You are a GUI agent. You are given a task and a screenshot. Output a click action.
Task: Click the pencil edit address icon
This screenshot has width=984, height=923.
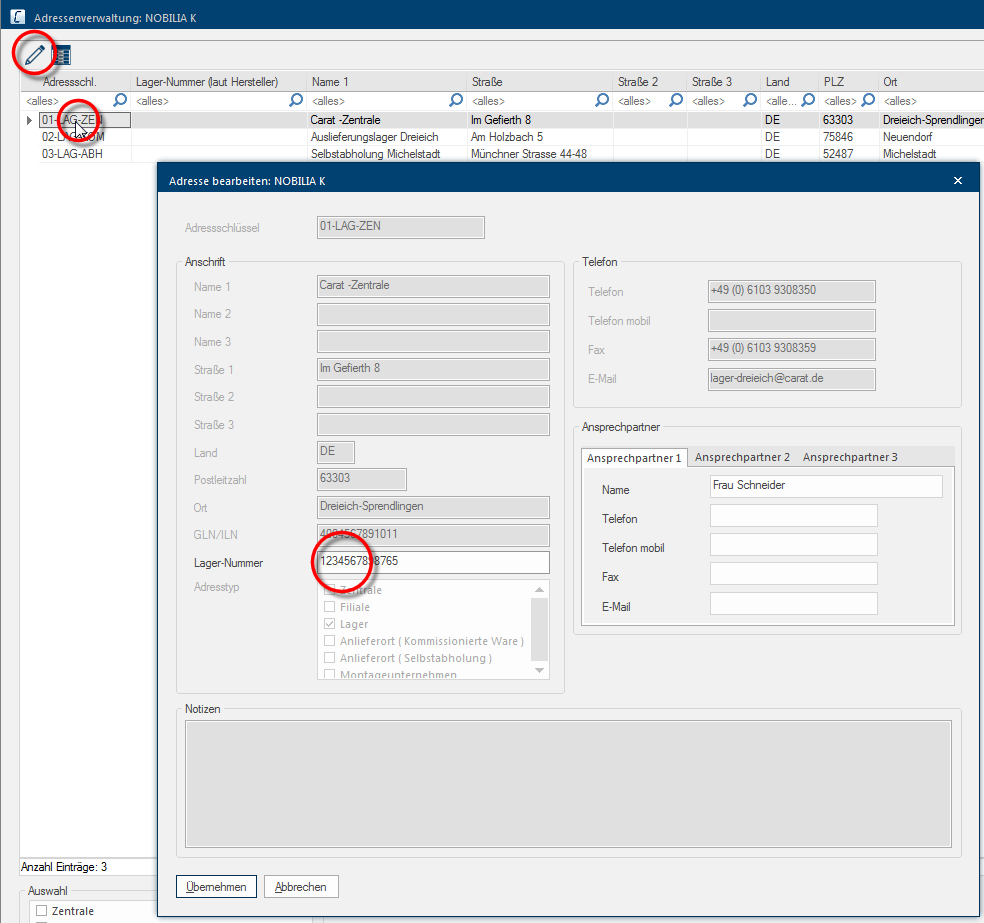click(x=35, y=54)
